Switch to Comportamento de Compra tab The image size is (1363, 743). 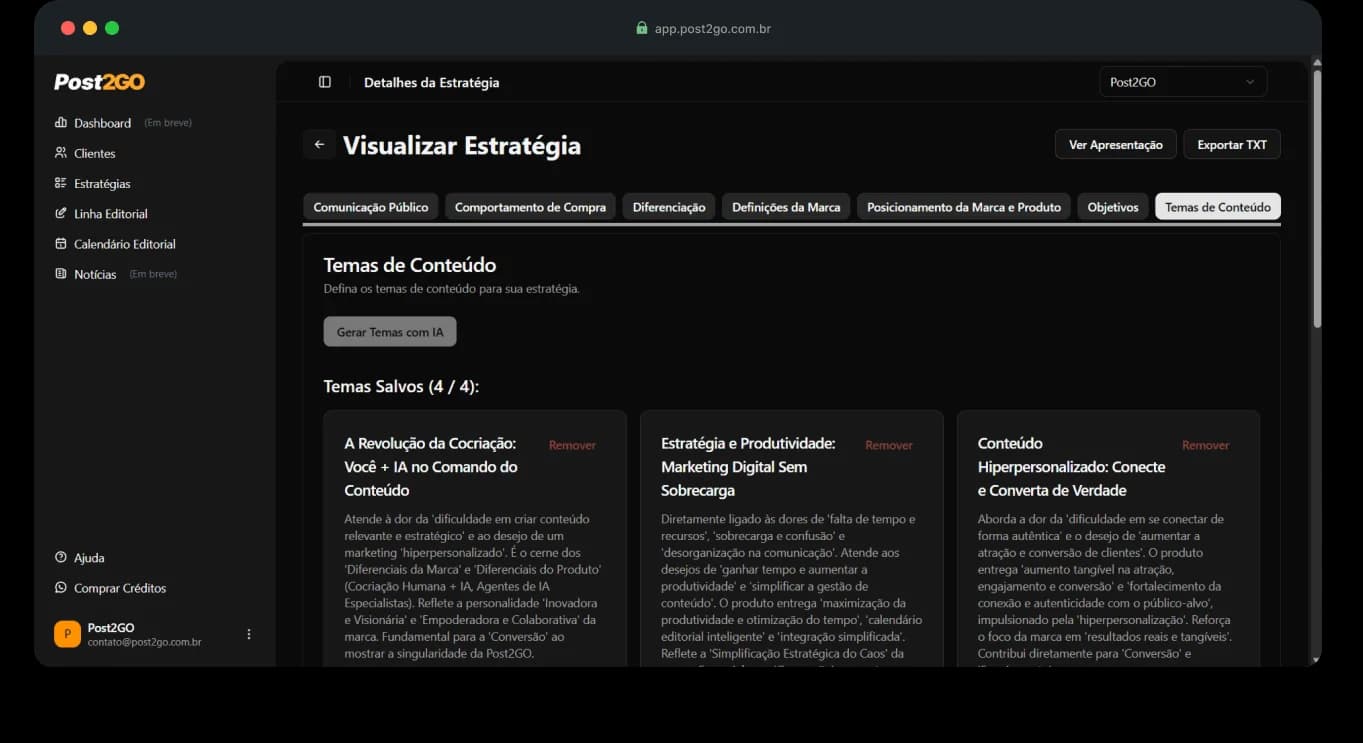click(x=530, y=207)
